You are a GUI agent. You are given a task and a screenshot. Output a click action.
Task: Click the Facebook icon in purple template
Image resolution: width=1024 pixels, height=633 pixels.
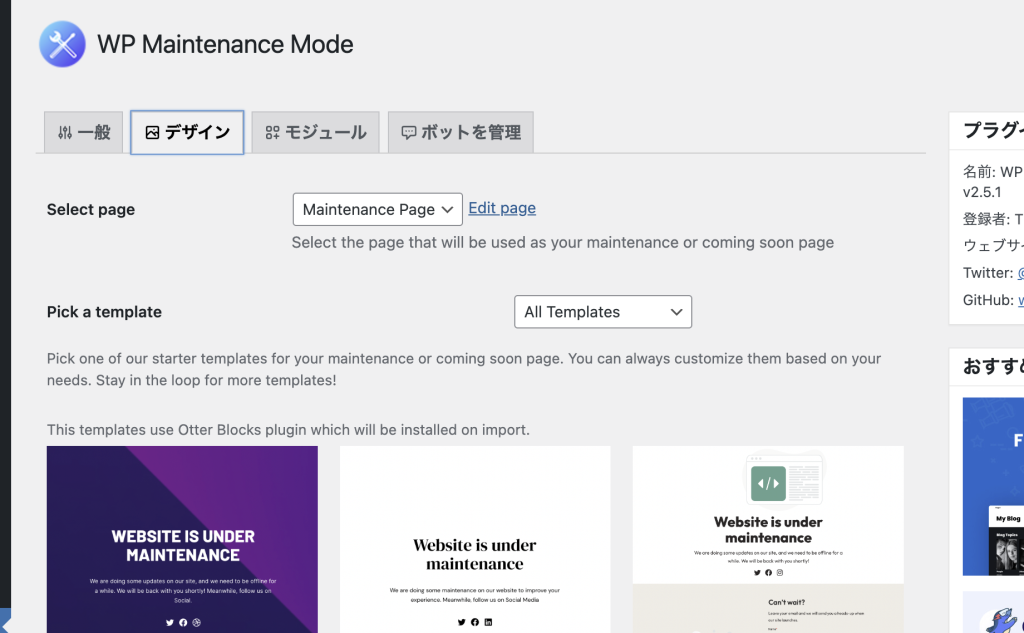coord(183,623)
